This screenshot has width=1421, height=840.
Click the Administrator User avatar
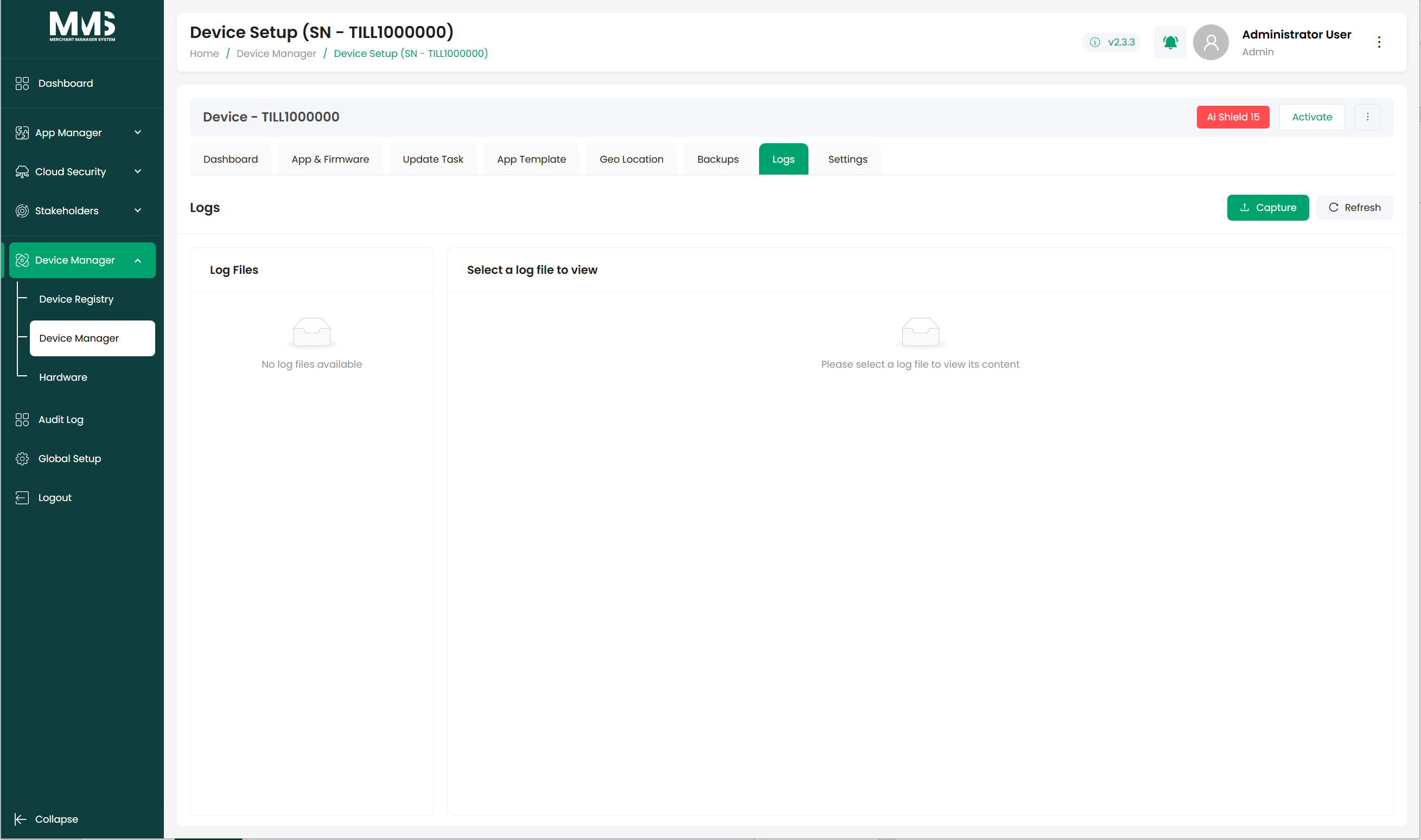(x=1211, y=42)
